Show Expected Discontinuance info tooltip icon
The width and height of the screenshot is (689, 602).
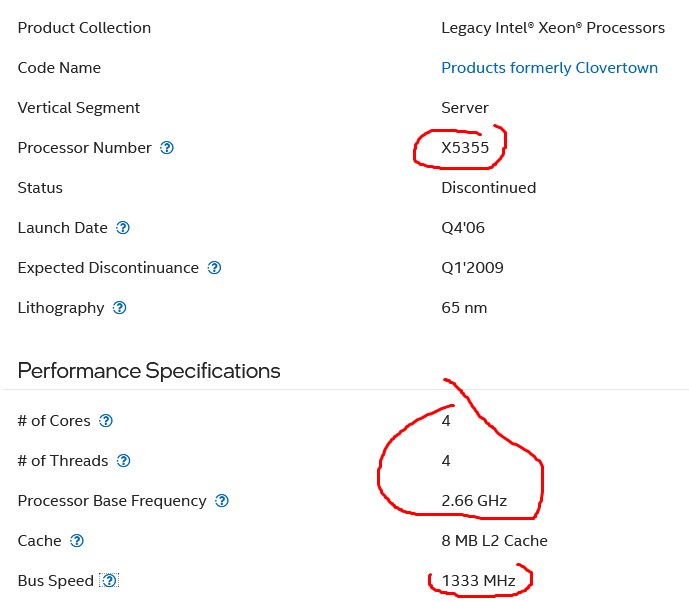point(214,268)
